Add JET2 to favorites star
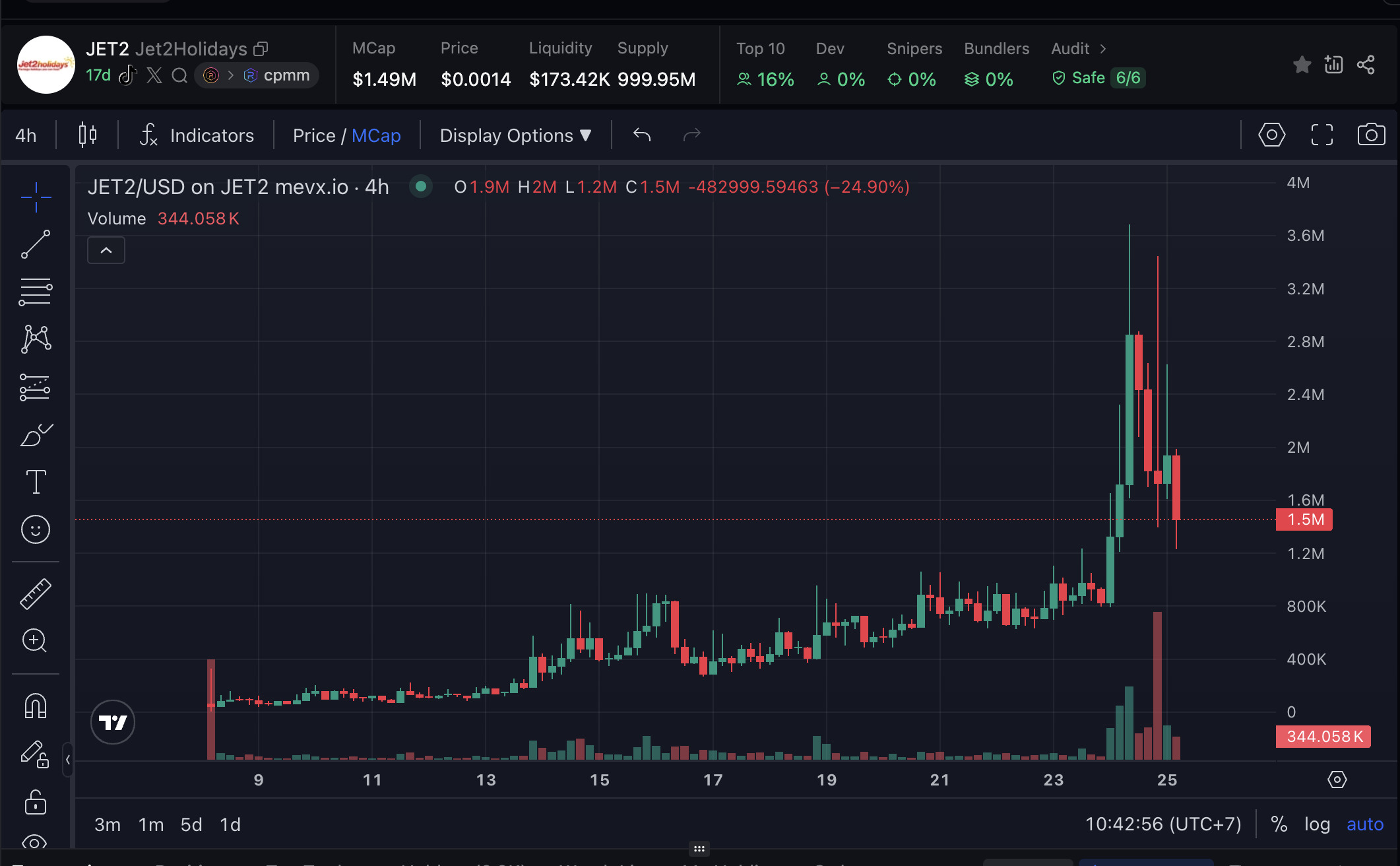 (1302, 65)
